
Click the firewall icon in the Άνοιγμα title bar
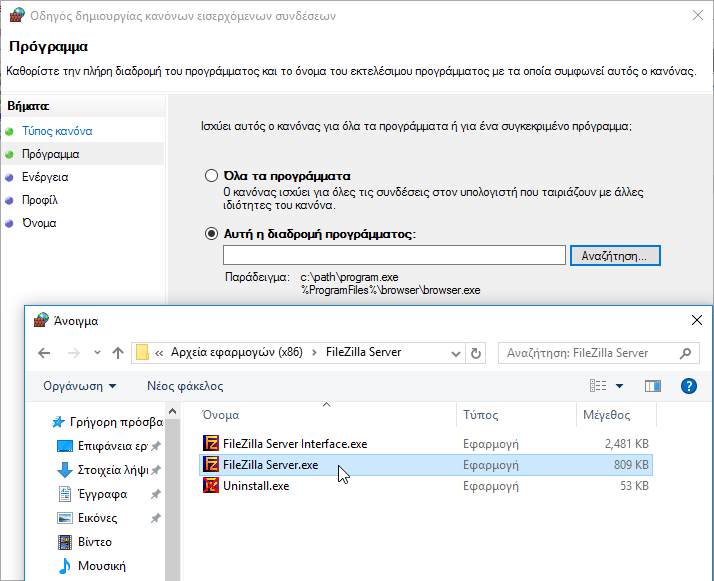(41, 320)
